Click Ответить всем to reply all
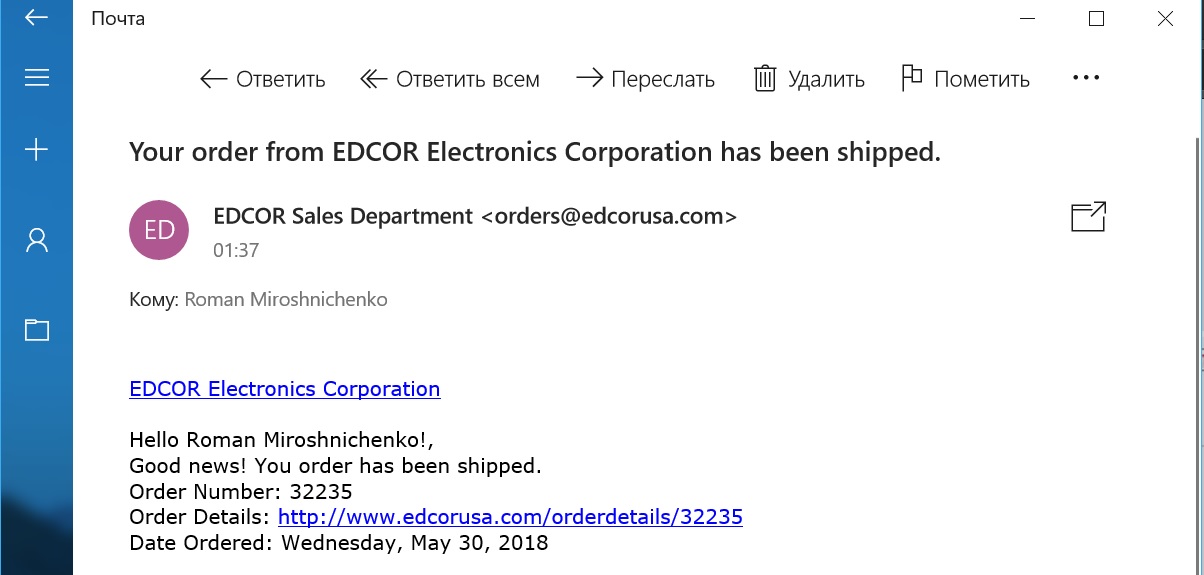Screen dimensions: 1204x575 click(449, 79)
